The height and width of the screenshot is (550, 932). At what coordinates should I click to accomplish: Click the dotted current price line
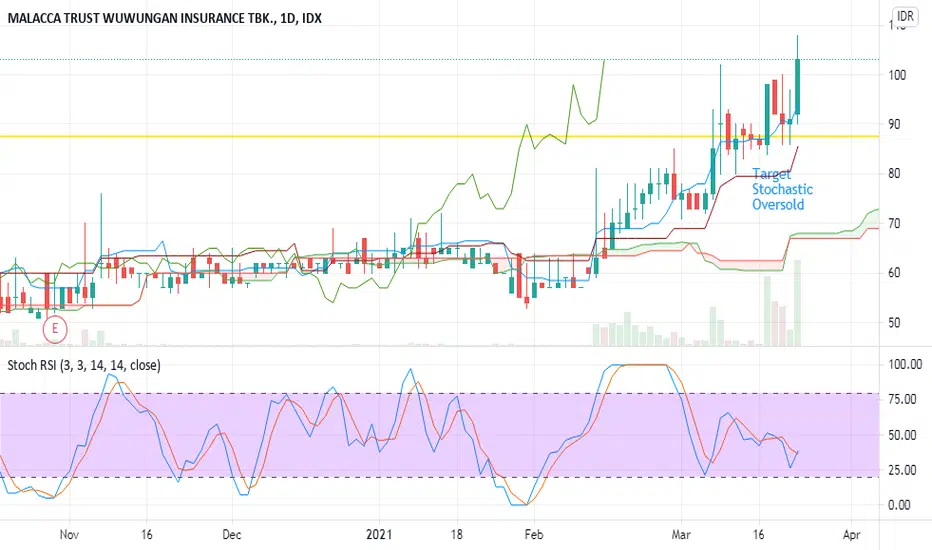point(440,59)
